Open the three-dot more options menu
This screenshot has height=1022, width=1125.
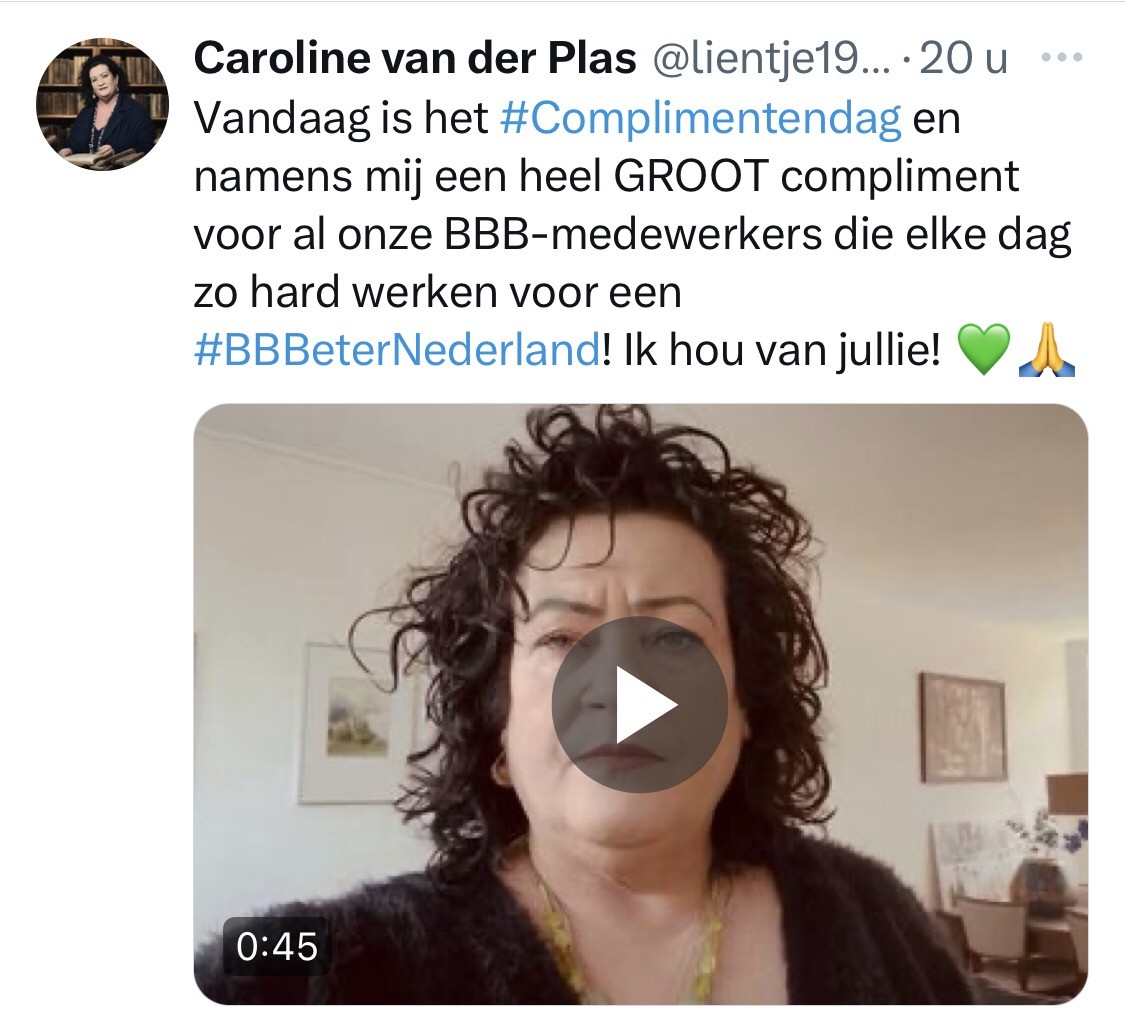click(x=1062, y=57)
